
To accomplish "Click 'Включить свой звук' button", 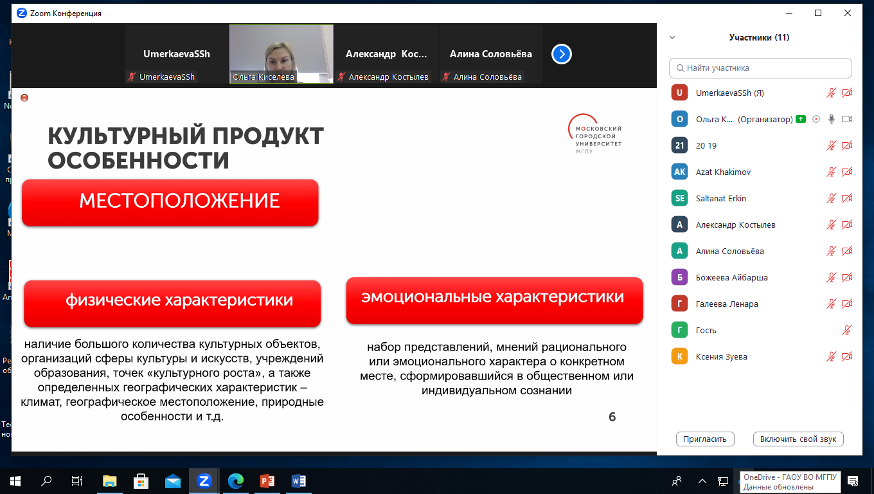I will (800, 439).
